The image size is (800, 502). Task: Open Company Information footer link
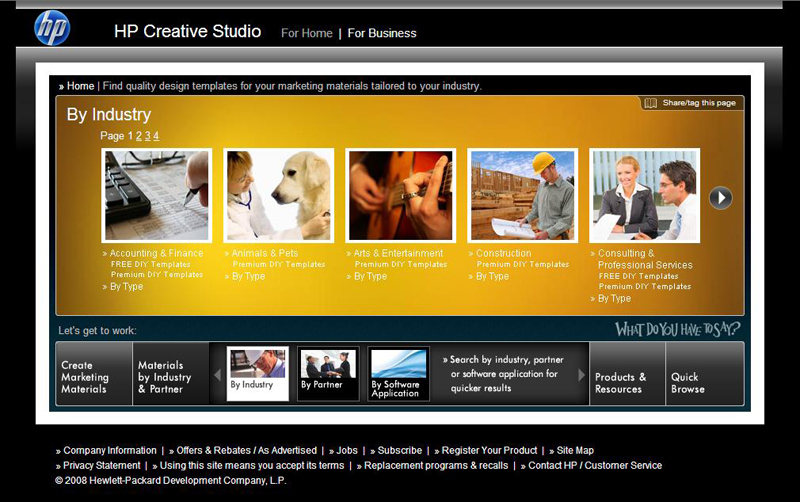[x=110, y=450]
